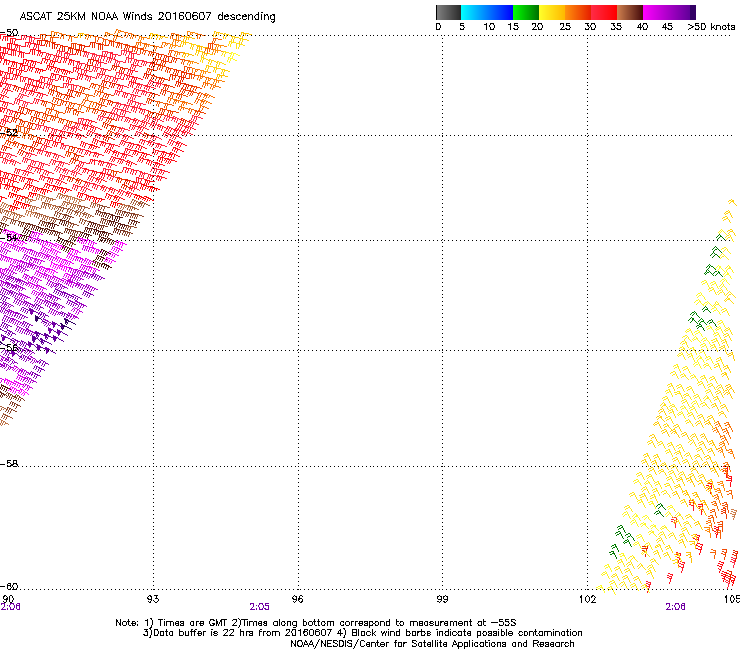Click the legend value '20'
Image resolution: width=740 pixels, height=650 pixels.
click(537, 27)
